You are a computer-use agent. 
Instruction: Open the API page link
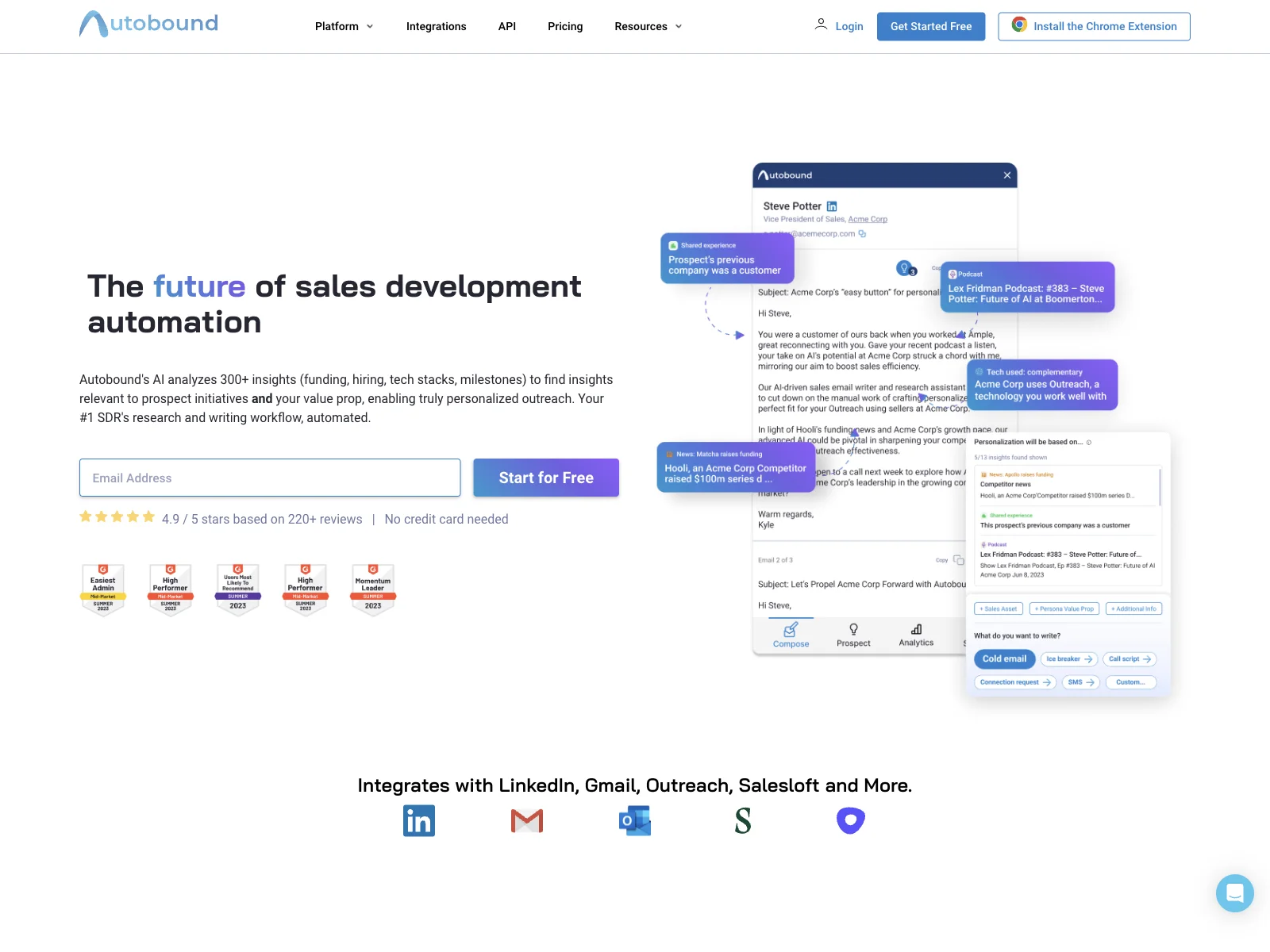click(x=506, y=26)
